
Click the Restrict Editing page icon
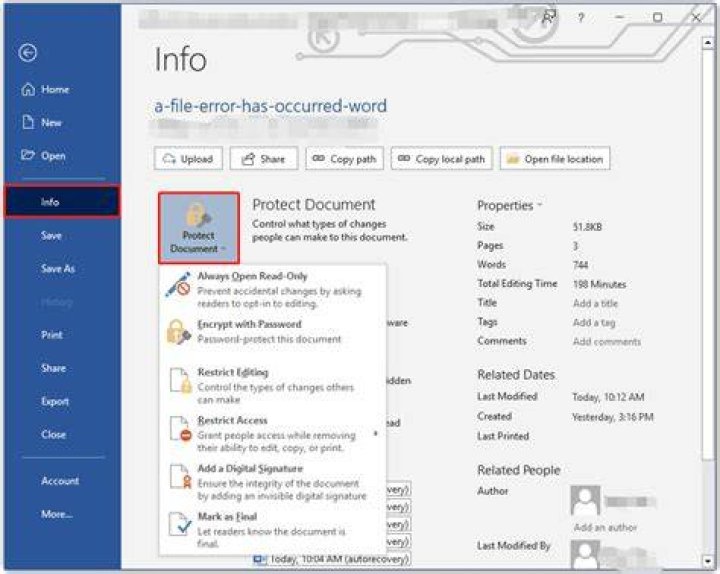pyautogui.click(x=180, y=380)
